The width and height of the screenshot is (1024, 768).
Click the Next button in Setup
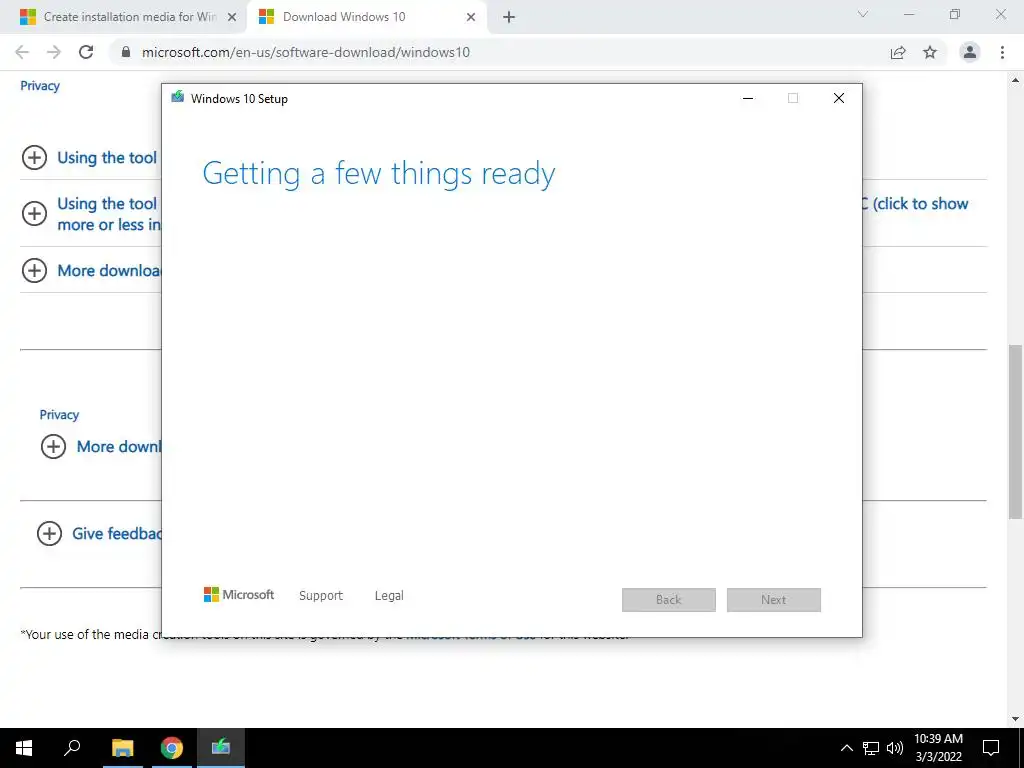tap(774, 600)
